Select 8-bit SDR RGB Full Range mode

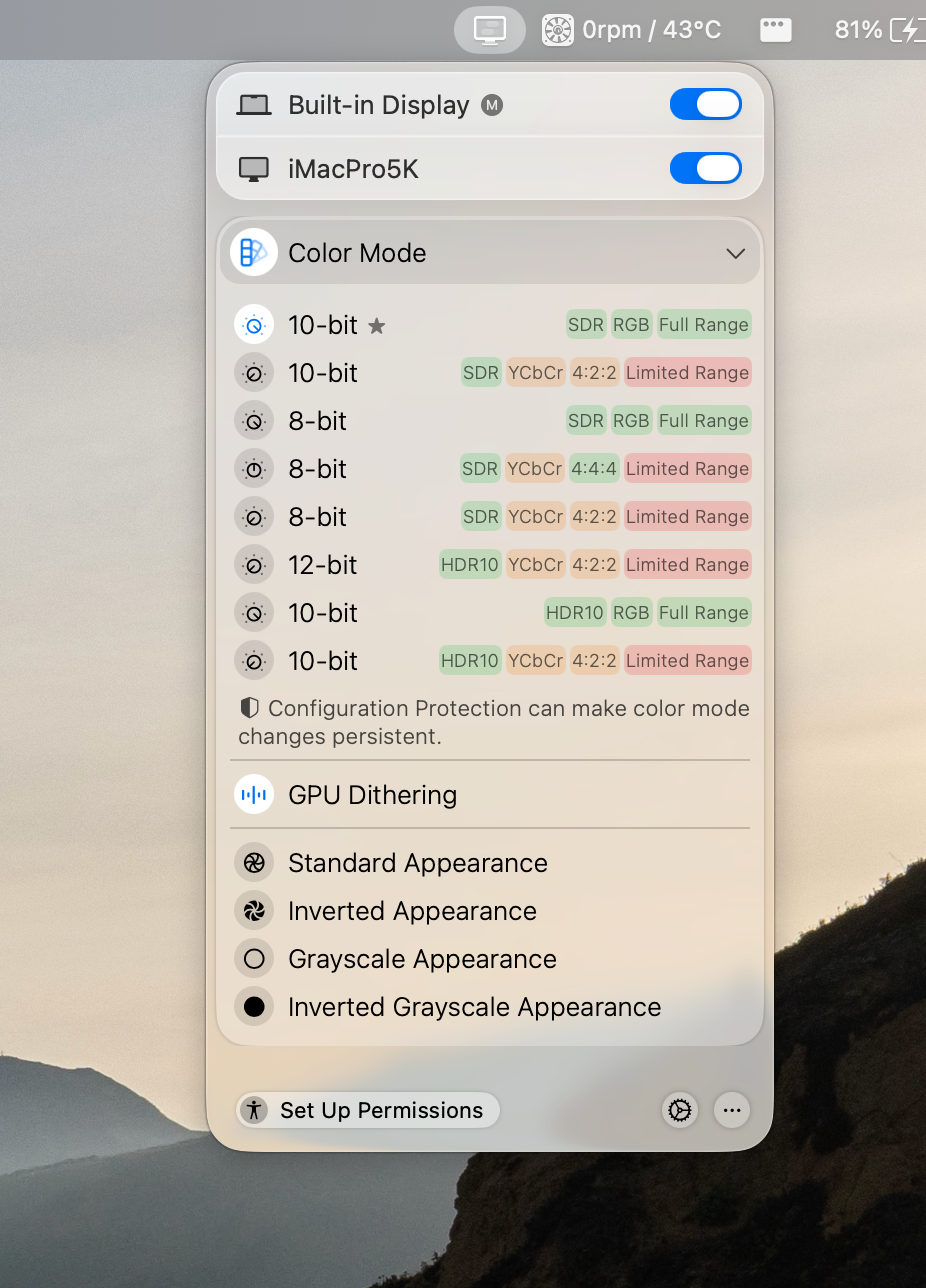pyautogui.click(x=492, y=421)
